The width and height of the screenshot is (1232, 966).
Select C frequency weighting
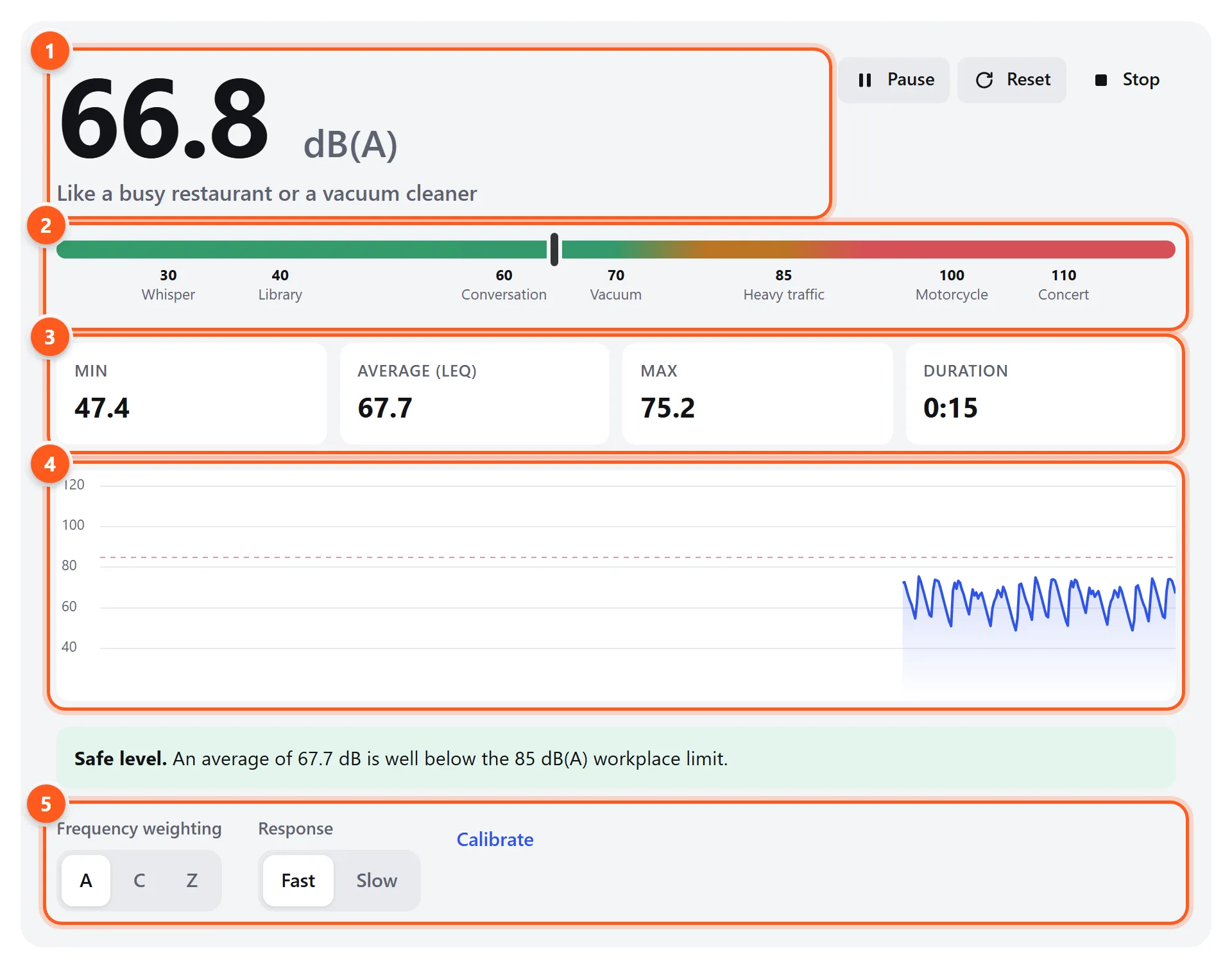coord(139,880)
